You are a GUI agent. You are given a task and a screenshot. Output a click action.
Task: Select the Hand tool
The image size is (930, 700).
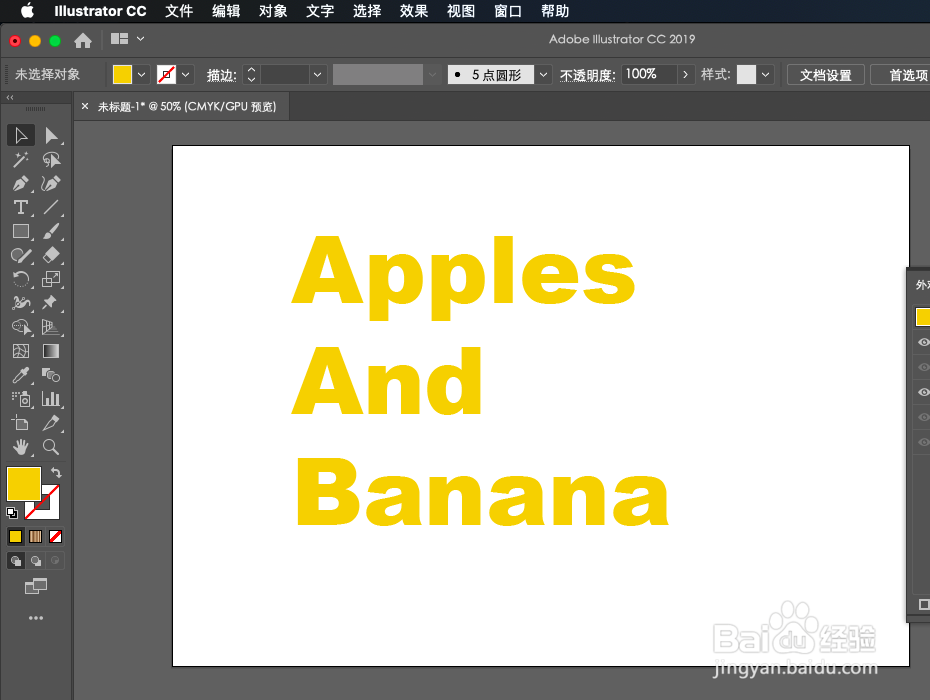coord(21,447)
